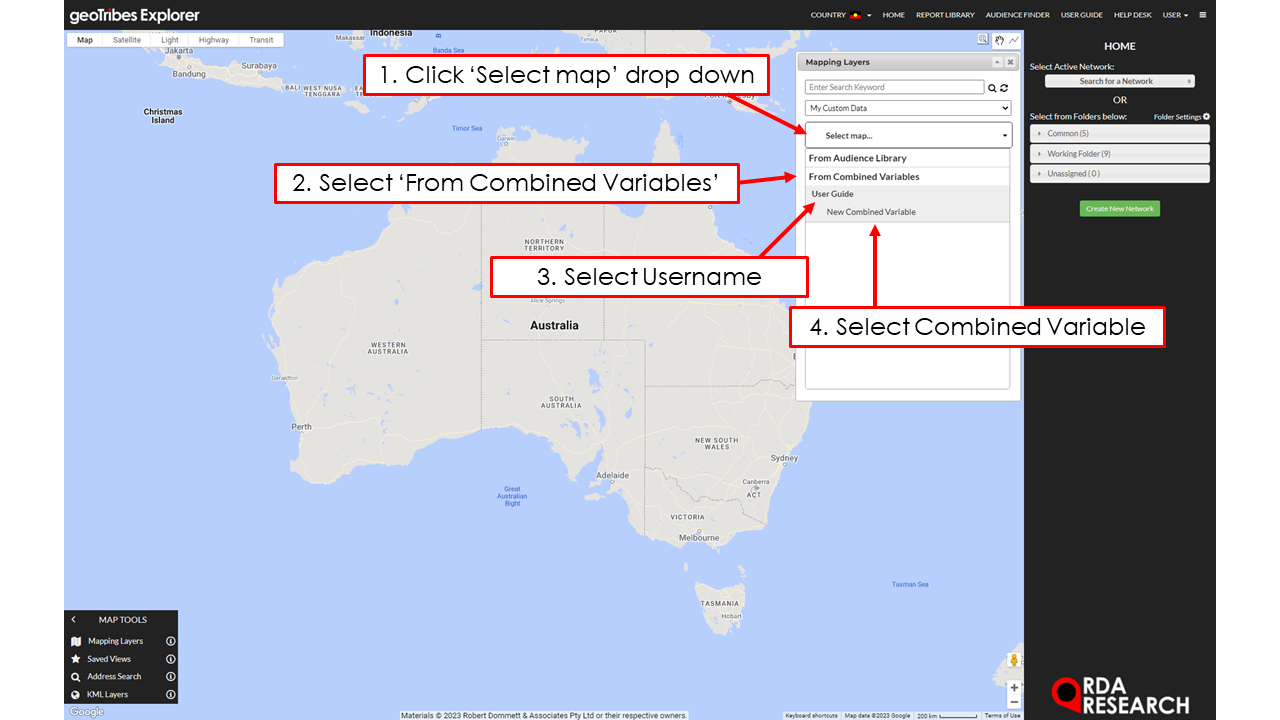The width and height of the screenshot is (1280, 720).
Task: Expand the Common (5) folder
Action: click(x=1120, y=133)
